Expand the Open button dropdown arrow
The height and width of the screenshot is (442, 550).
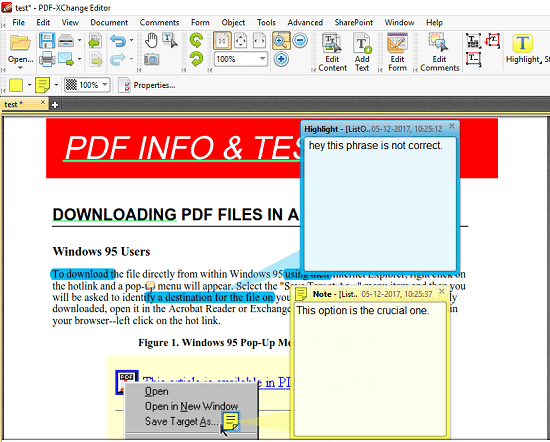(x=20, y=67)
